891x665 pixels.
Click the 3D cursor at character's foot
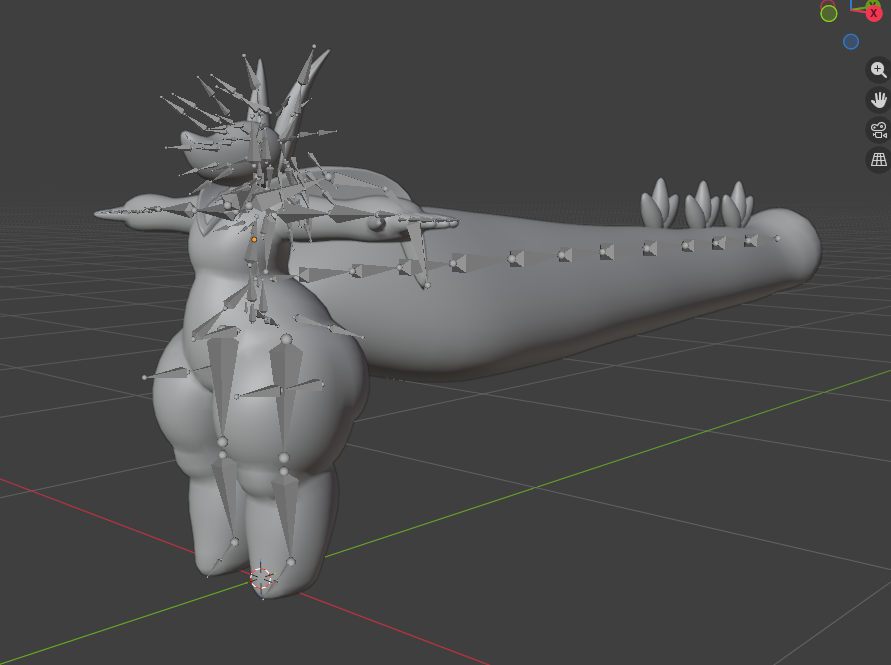(x=261, y=578)
